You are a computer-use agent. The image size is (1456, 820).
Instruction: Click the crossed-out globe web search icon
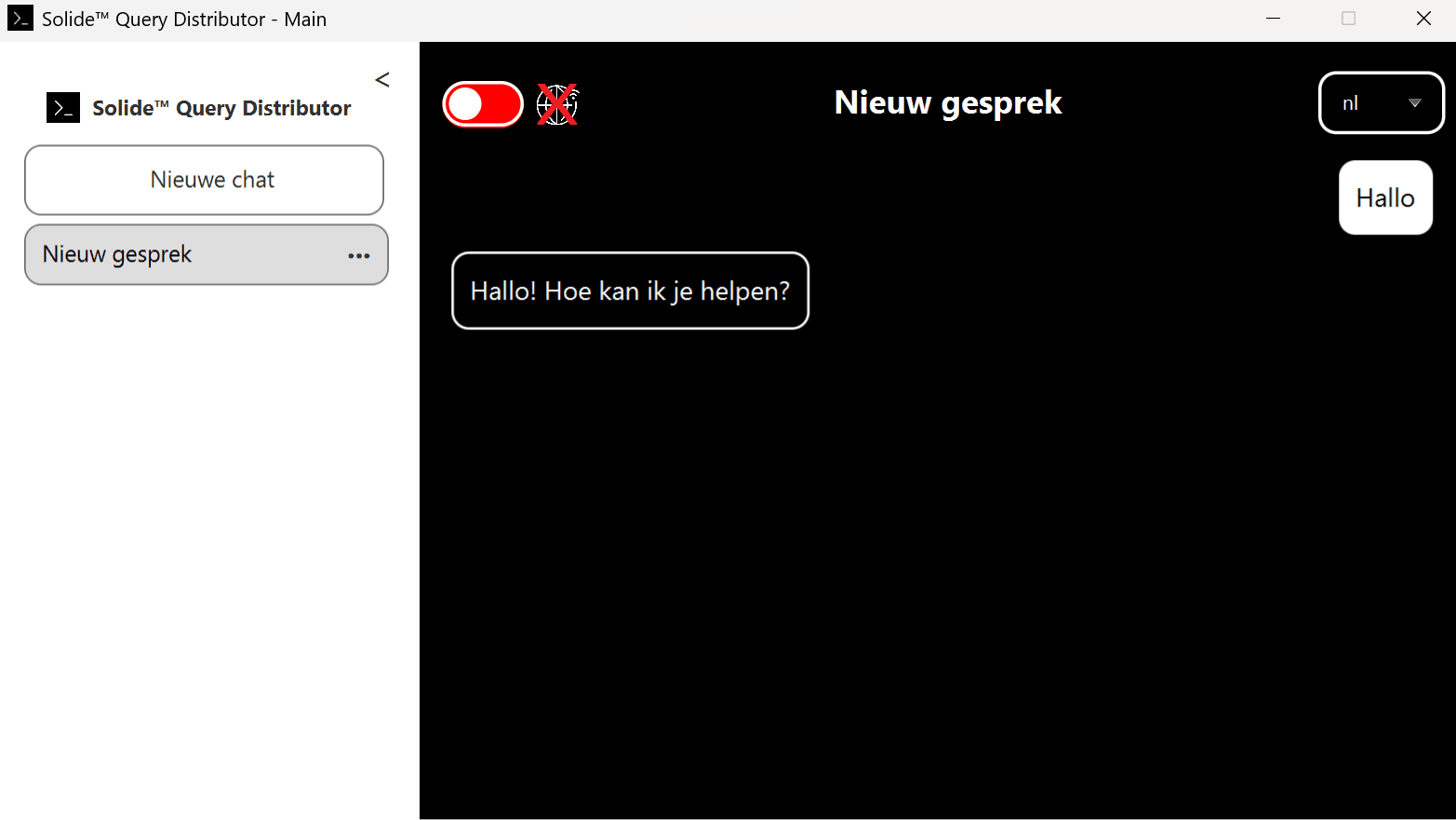(557, 104)
